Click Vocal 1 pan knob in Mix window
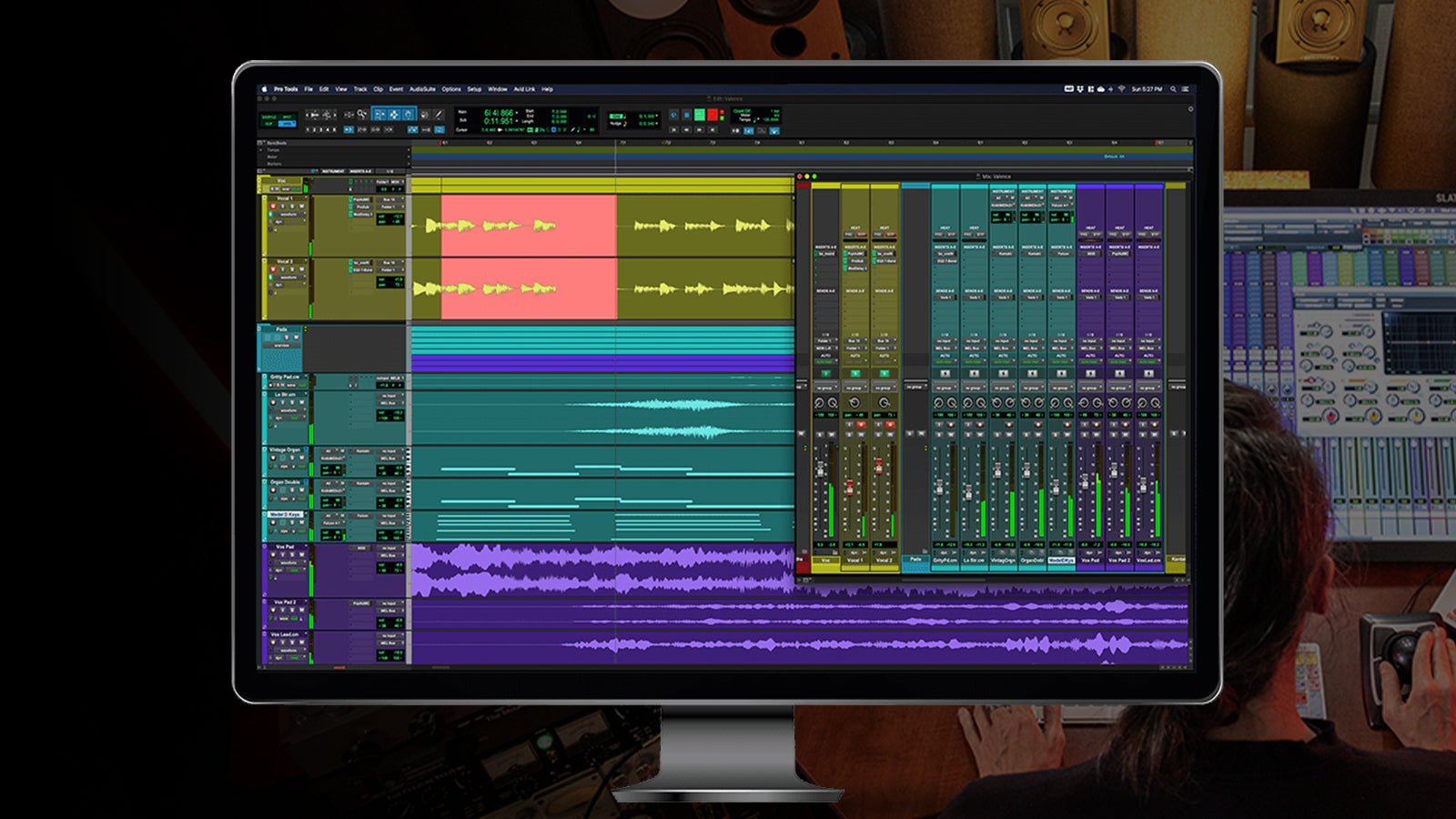Image resolution: width=1456 pixels, height=819 pixels. coord(854,402)
